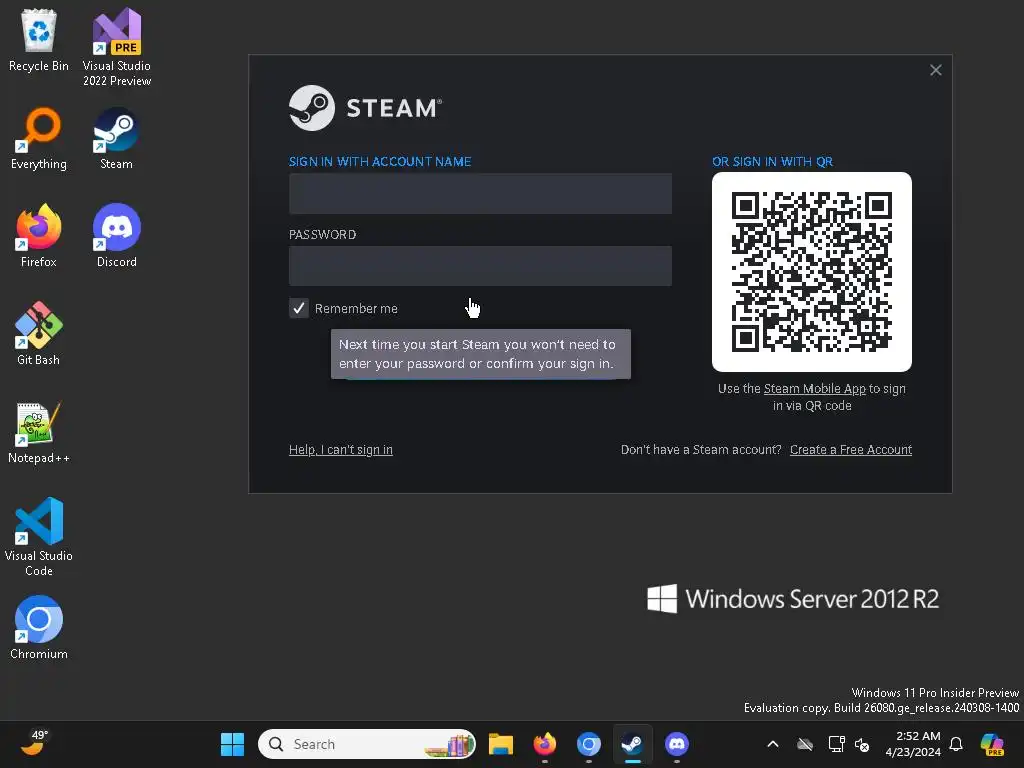Open Chromium from the taskbar

tap(588, 744)
